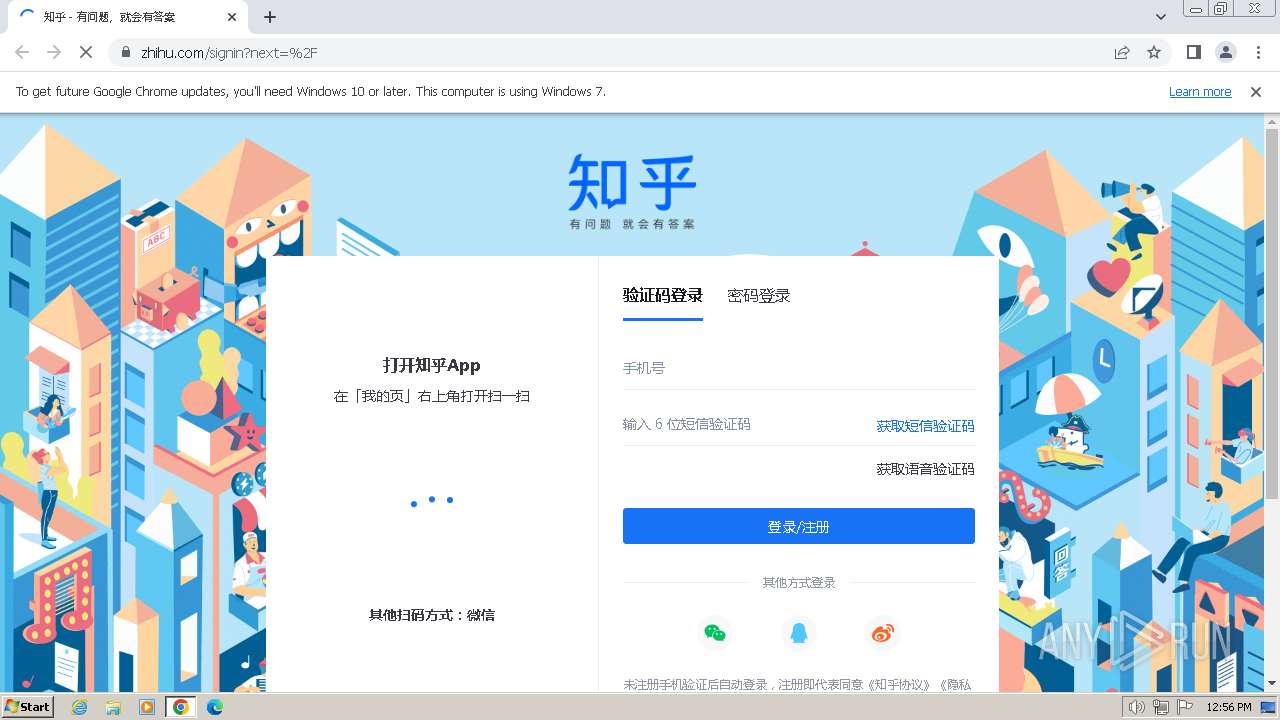Open the tab search dropdown
The image size is (1280, 720).
click(1160, 17)
